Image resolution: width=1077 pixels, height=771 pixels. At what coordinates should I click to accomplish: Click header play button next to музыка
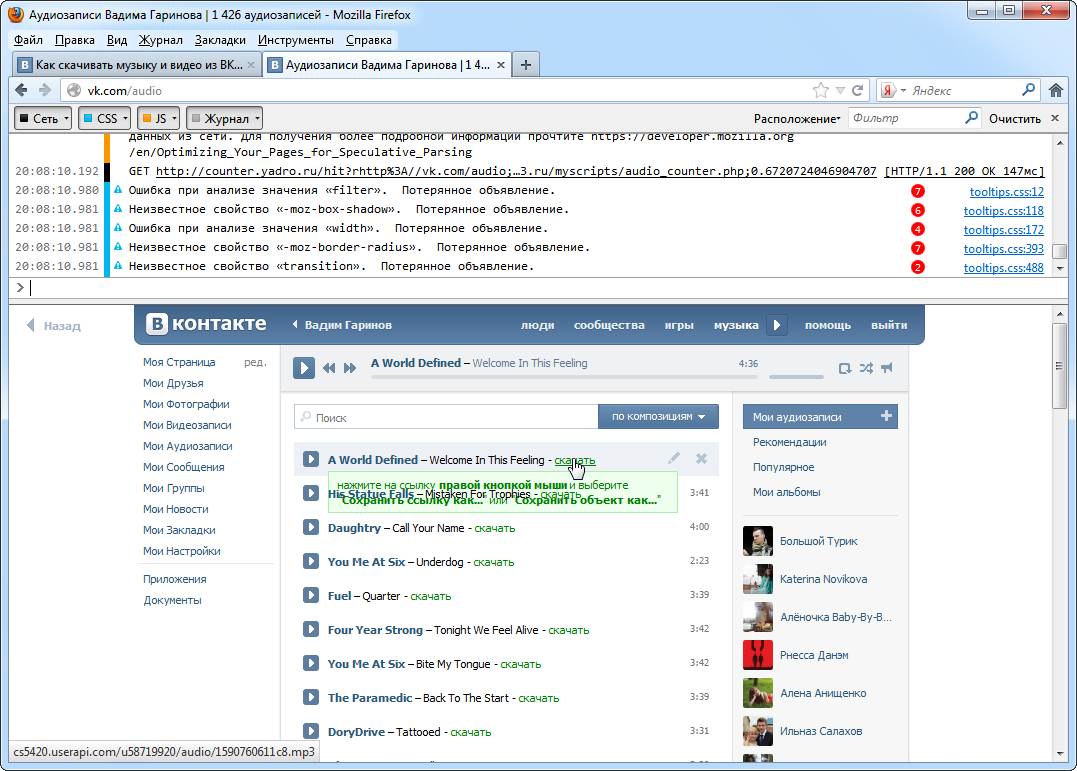coord(777,325)
